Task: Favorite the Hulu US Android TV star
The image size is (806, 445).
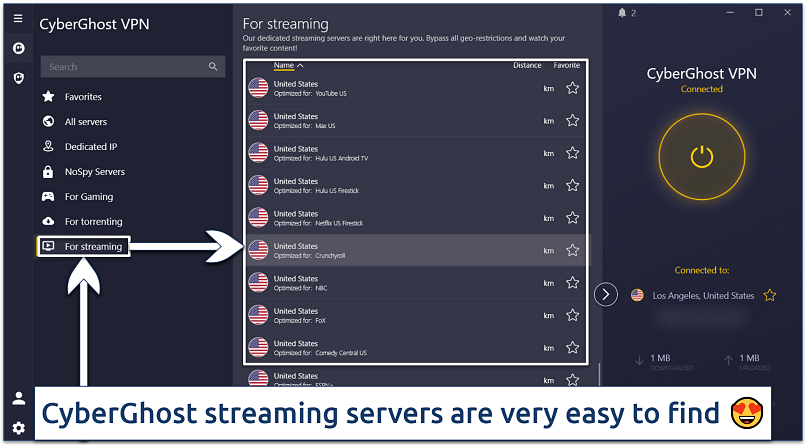Action: point(572,153)
